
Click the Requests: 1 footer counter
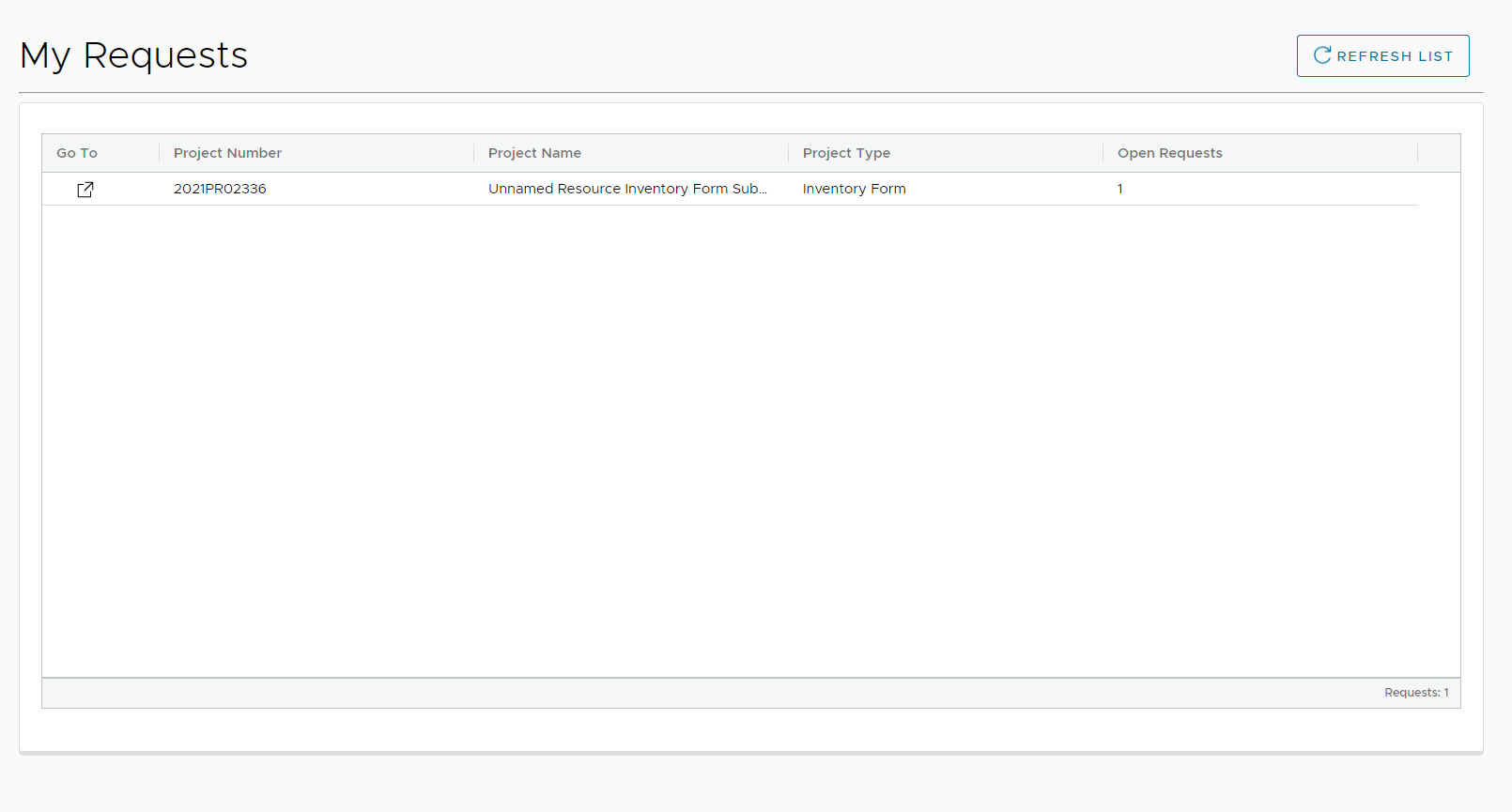coord(1415,693)
